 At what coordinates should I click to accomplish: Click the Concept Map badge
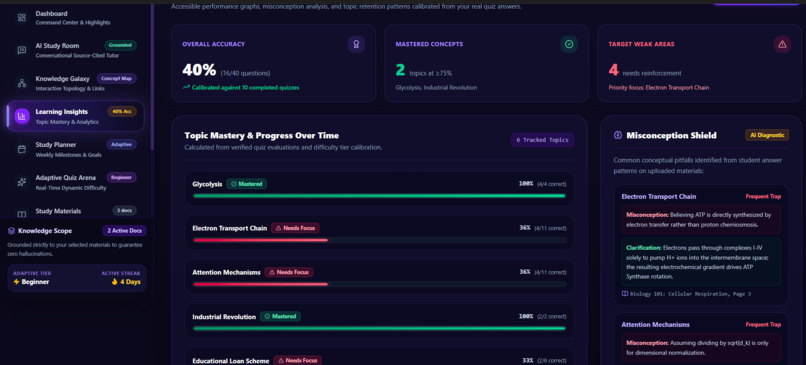click(x=117, y=78)
